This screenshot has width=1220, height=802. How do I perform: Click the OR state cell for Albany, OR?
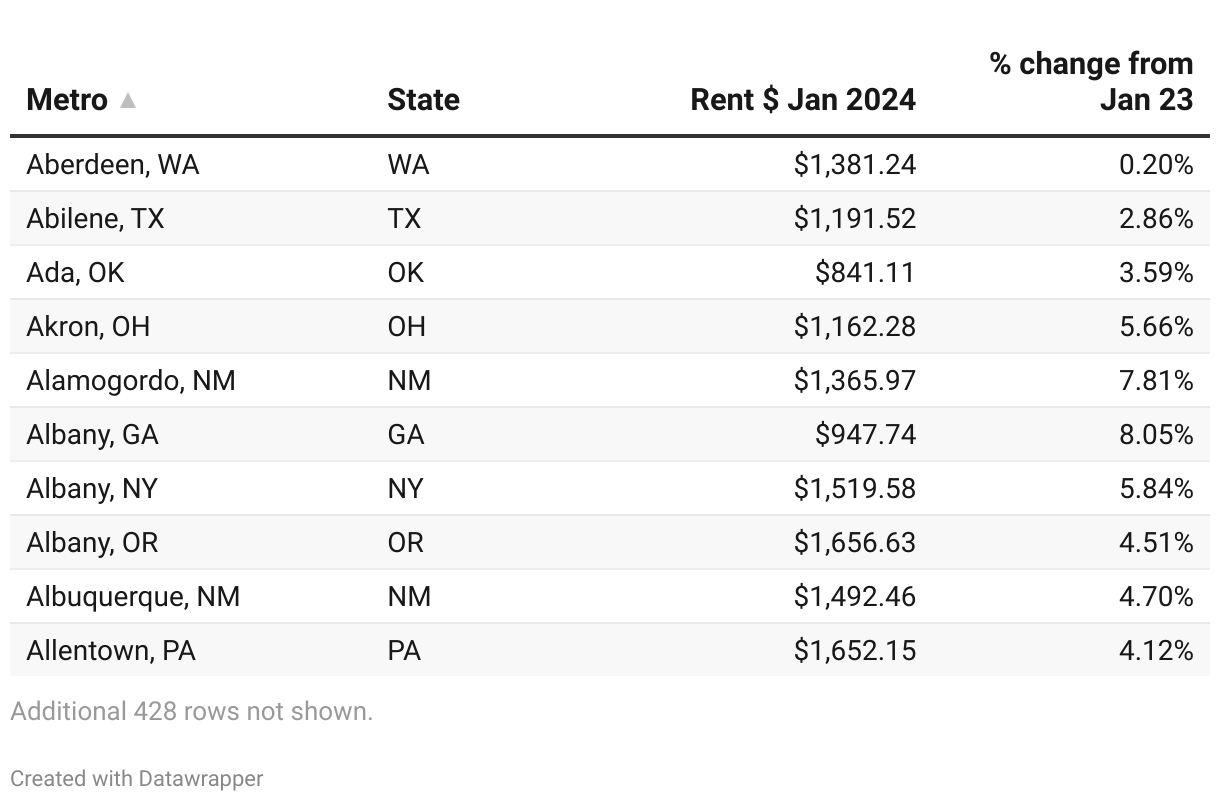[x=406, y=542]
